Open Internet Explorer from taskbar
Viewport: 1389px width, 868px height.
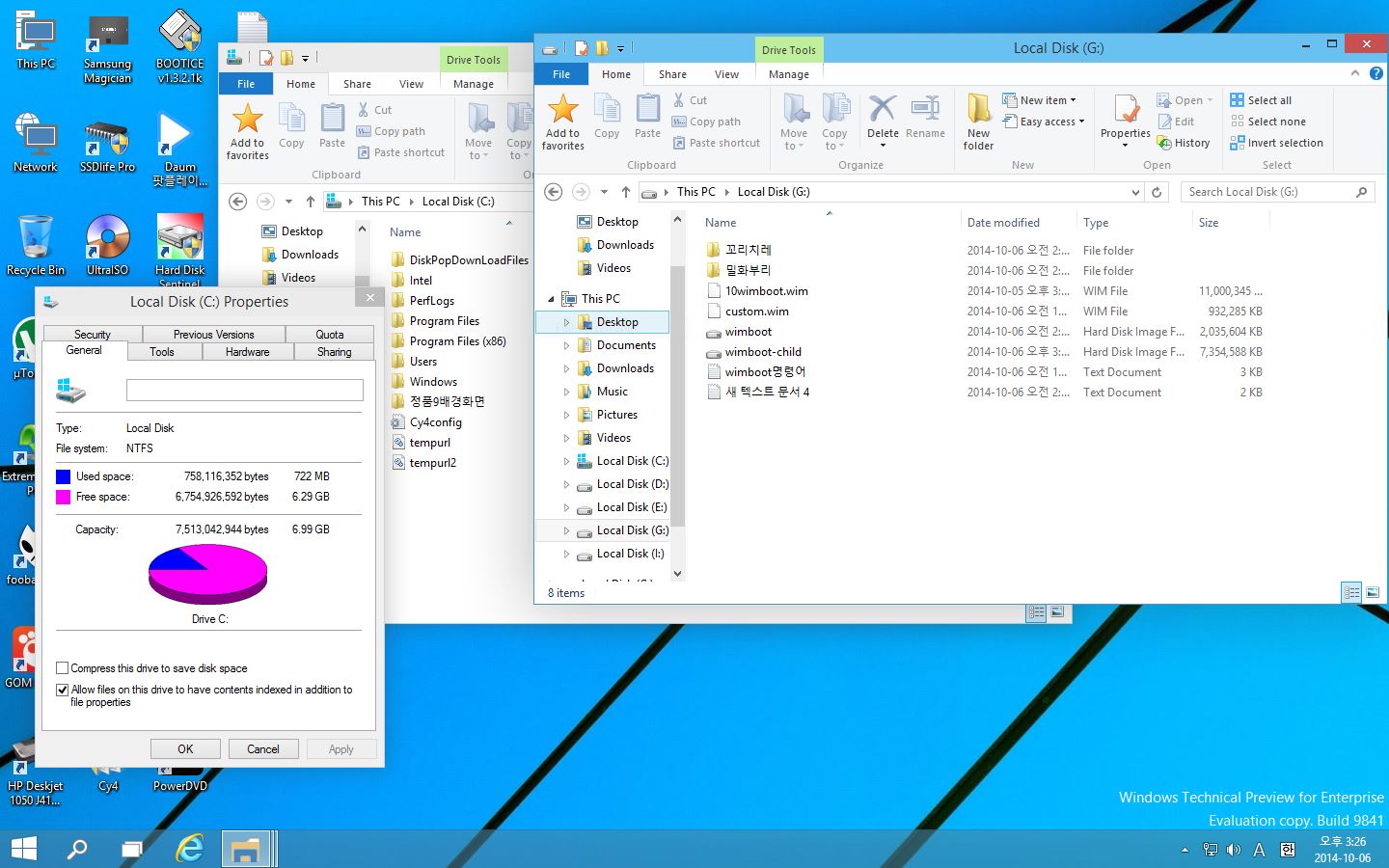pyautogui.click(x=190, y=849)
